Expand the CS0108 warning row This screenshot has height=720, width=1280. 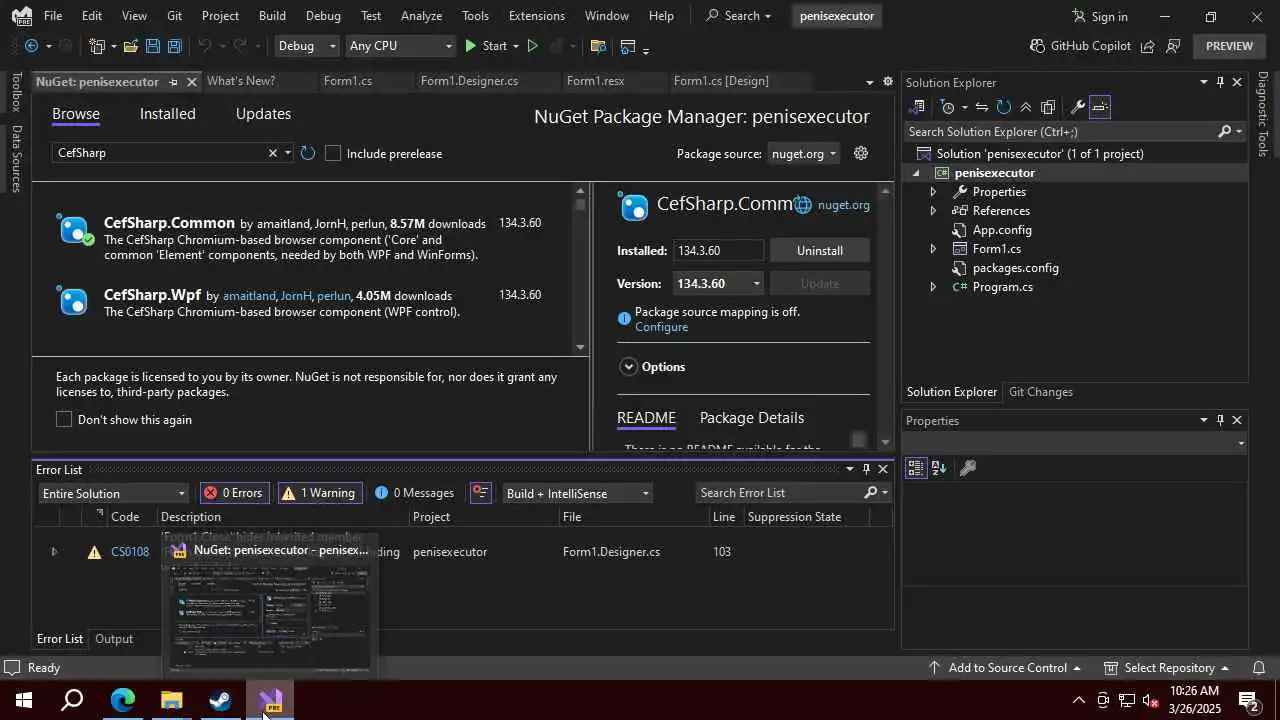54,552
